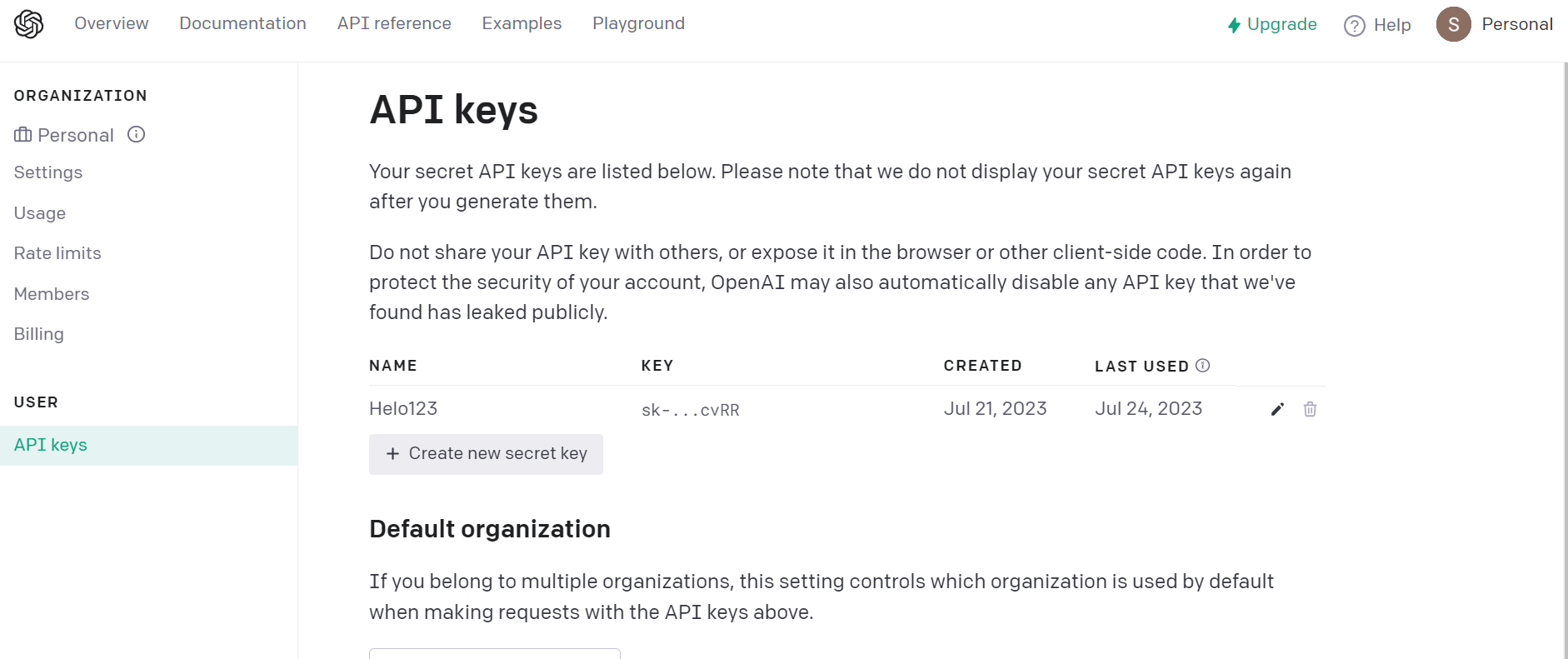Go to Billing page
Image resolution: width=1568 pixels, height=659 pixels.
[x=39, y=334]
